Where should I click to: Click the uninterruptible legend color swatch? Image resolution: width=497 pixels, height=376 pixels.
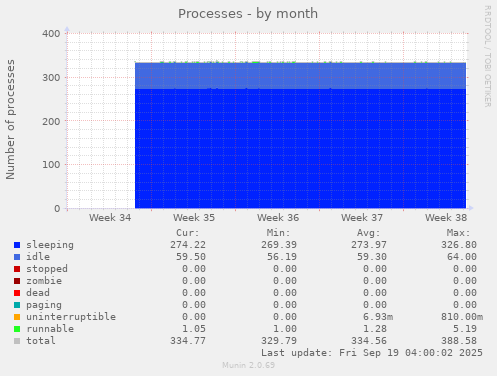point(17,317)
